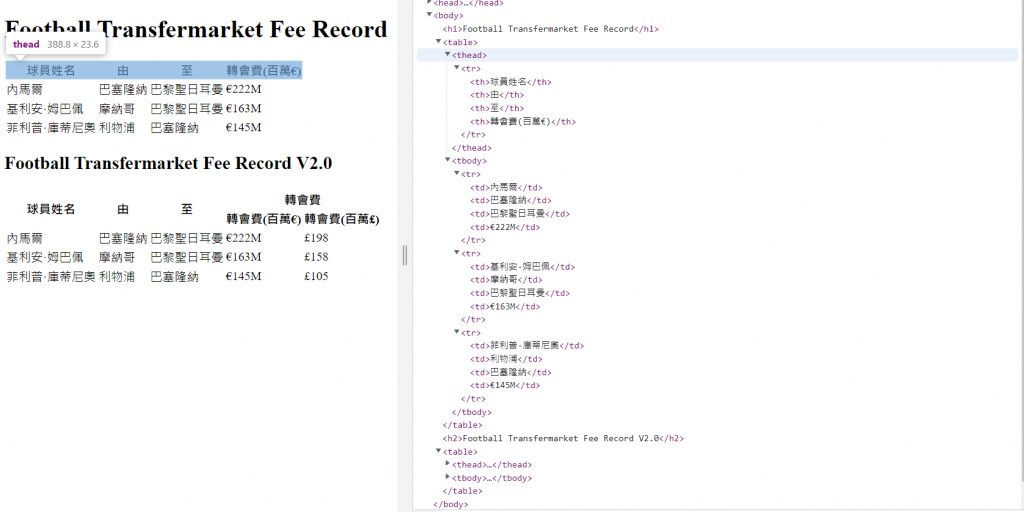
Task: Collapse the second table node arrow
Action: (x=439, y=451)
